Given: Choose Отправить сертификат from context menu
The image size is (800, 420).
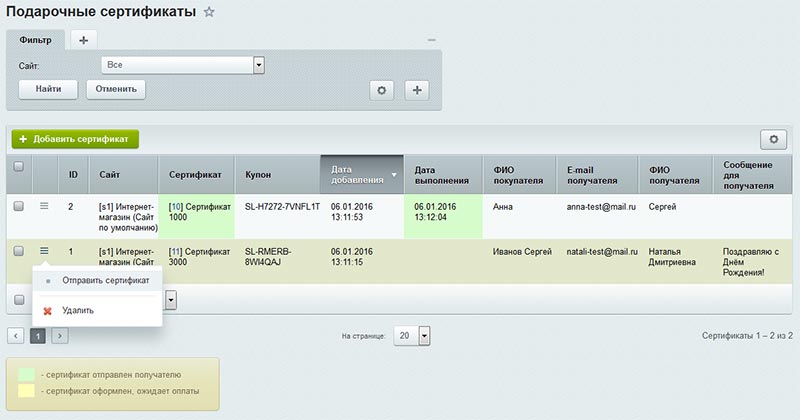Looking at the screenshot, I should pos(105,280).
